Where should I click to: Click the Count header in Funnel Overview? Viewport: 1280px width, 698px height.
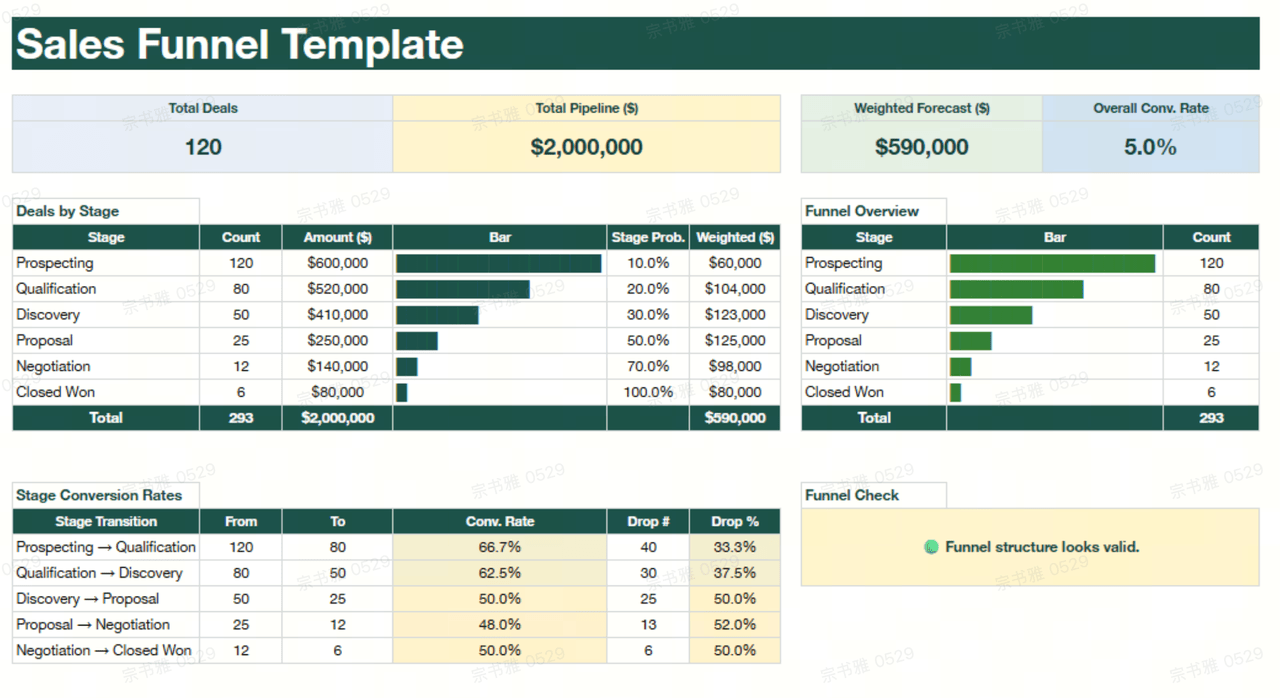tap(1211, 237)
